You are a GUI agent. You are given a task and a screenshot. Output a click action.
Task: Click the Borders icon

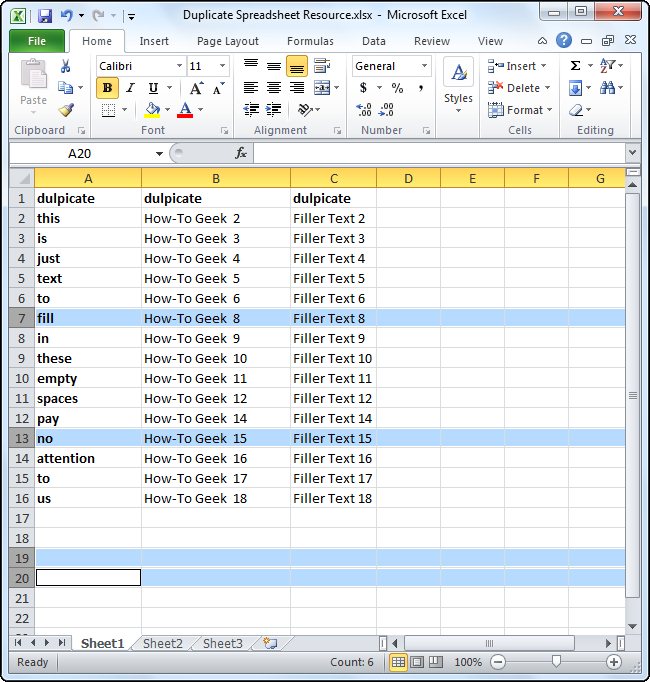click(108, 110)
